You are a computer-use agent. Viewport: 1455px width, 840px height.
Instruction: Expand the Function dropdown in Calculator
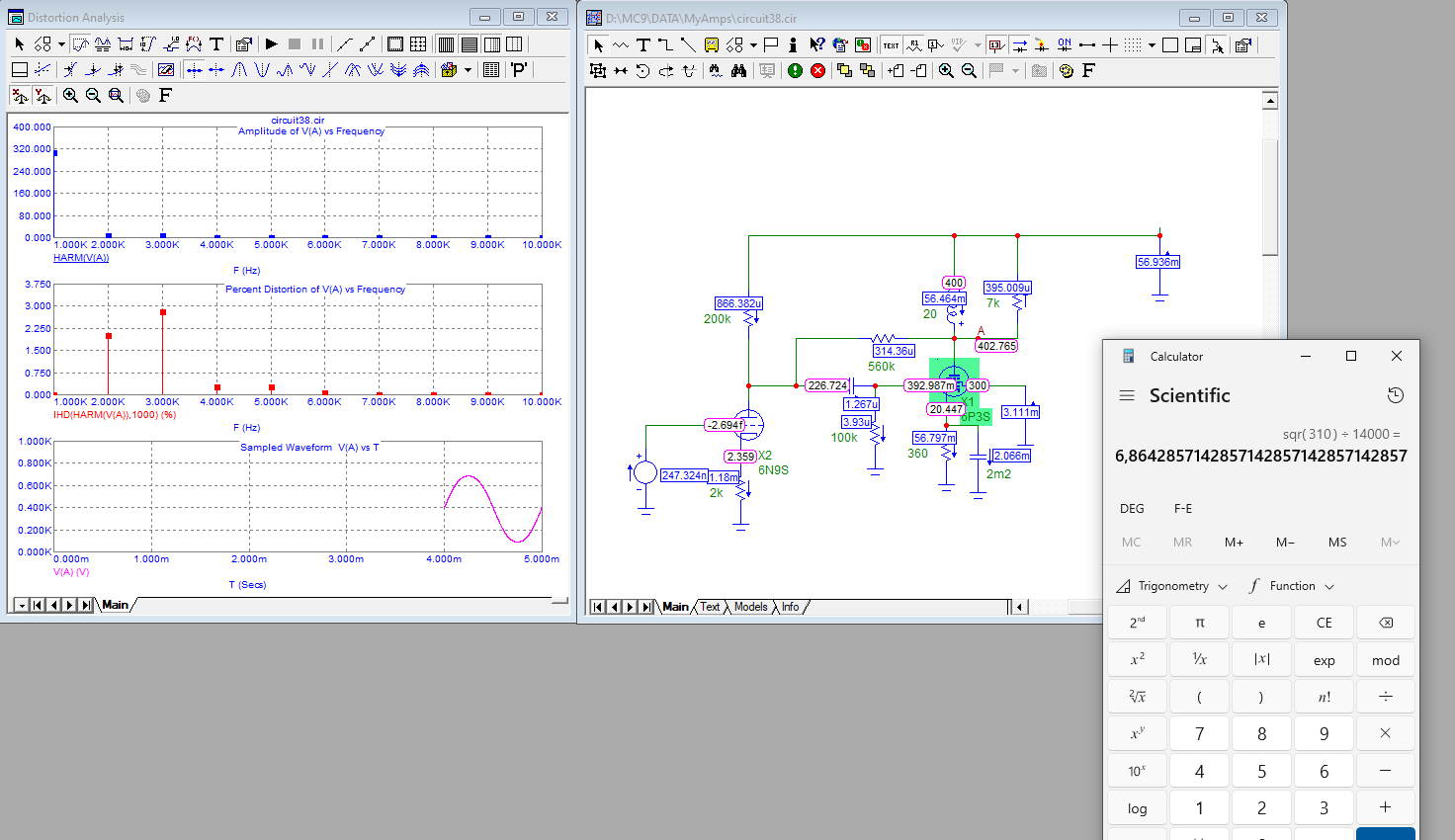click(1292, 586)
